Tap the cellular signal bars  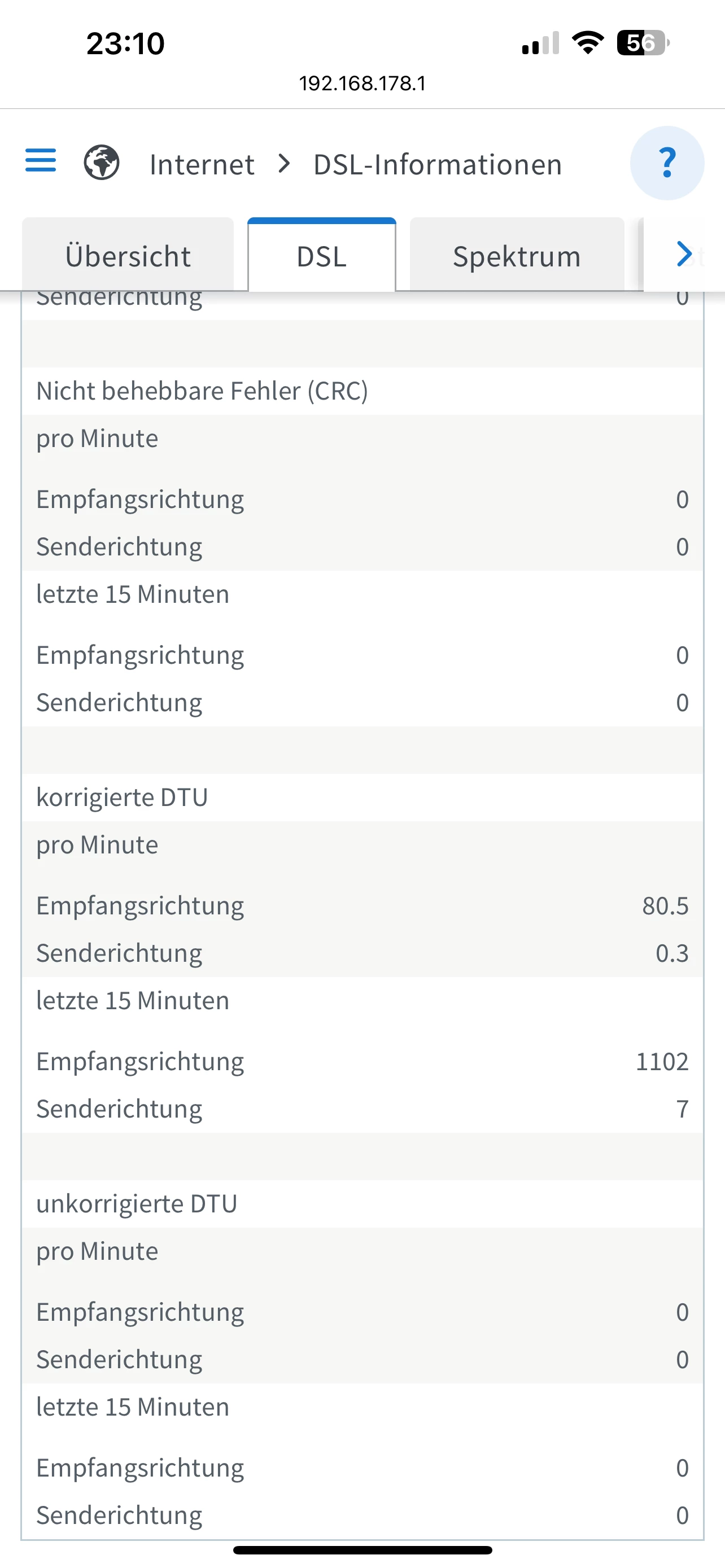(540, 43)
